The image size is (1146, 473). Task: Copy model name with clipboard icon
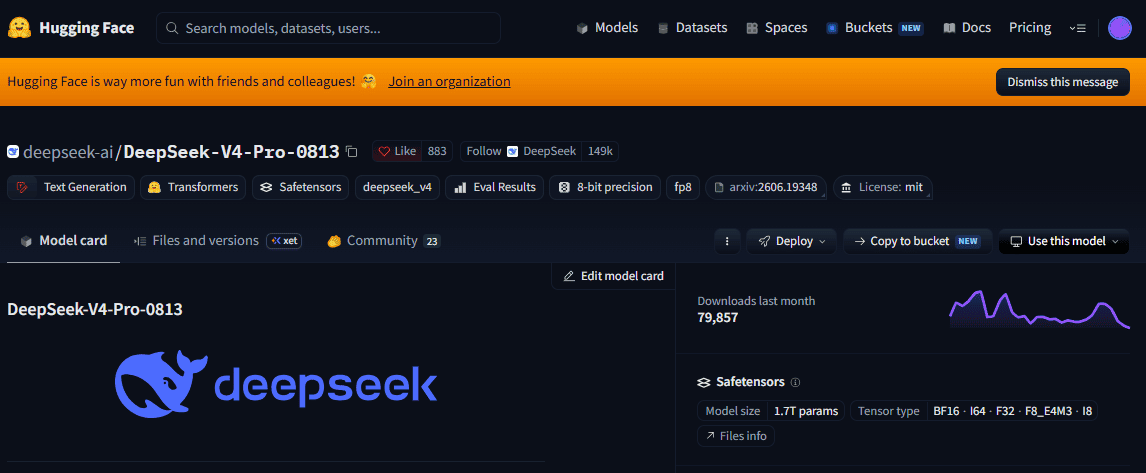coord(352,151)
